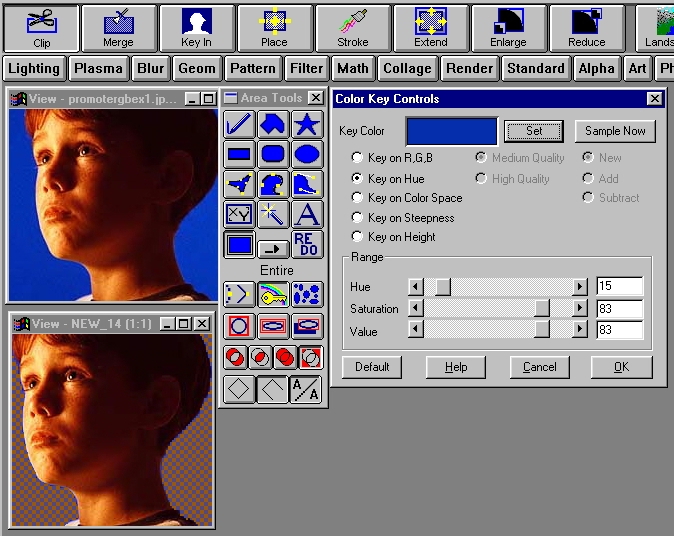
Task: Click the Key In tool icon
Action: pyautogui.click(x=196, y=28)
